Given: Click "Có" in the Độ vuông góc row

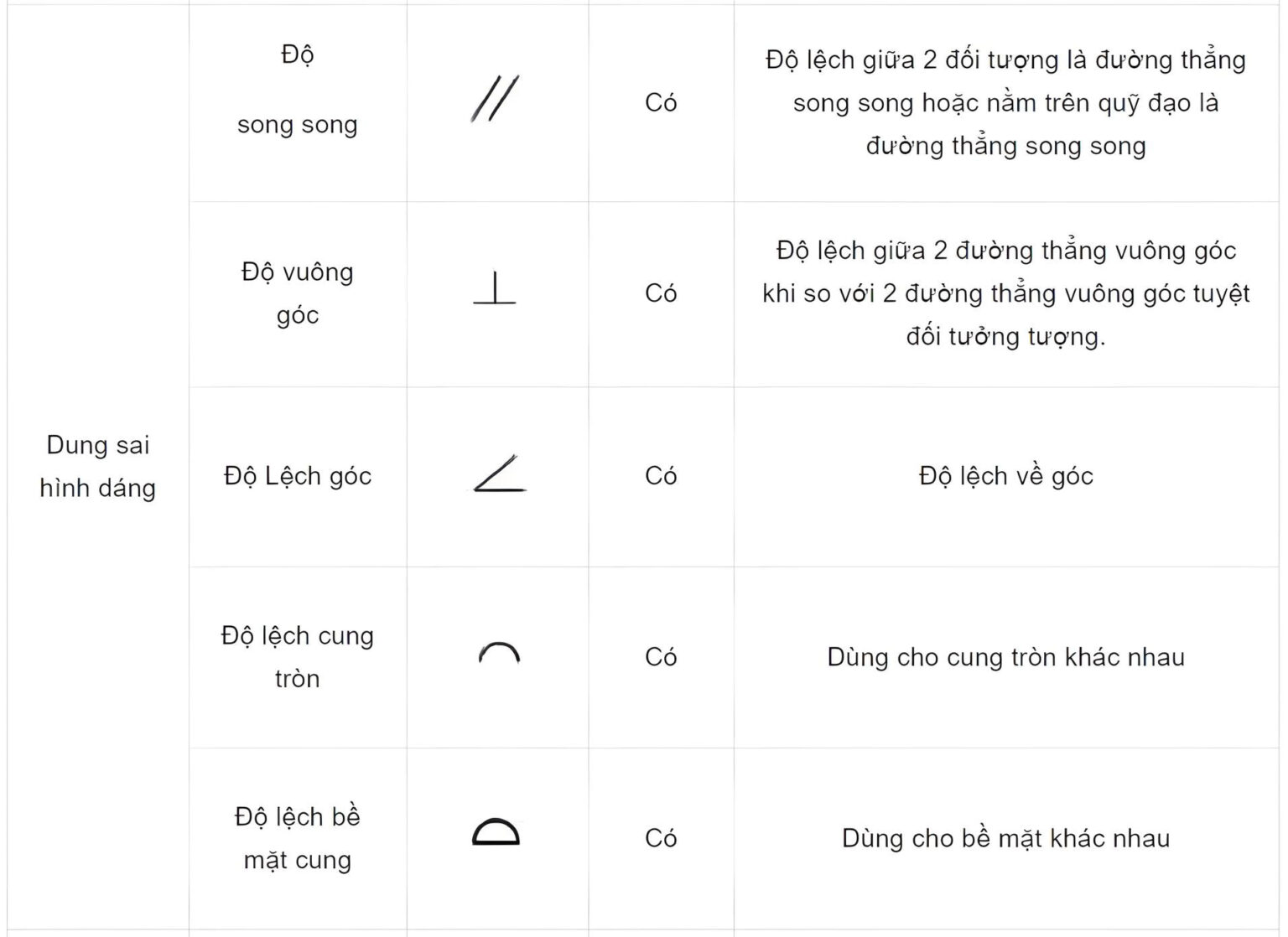Looking at the screenshot, I should (x=661, y=292).
